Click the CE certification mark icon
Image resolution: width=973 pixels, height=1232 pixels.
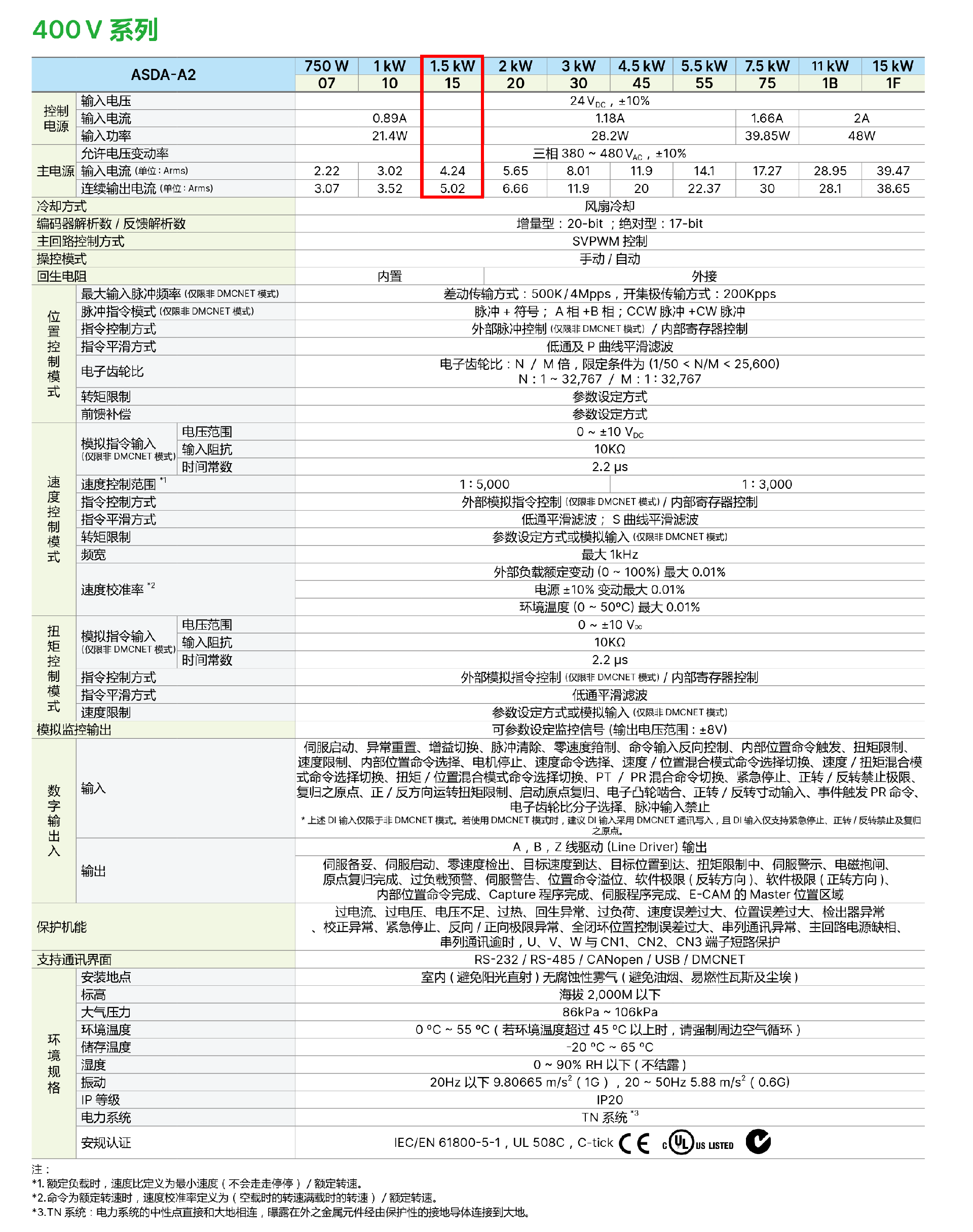pyautogui.click(x=633, y=1143)
